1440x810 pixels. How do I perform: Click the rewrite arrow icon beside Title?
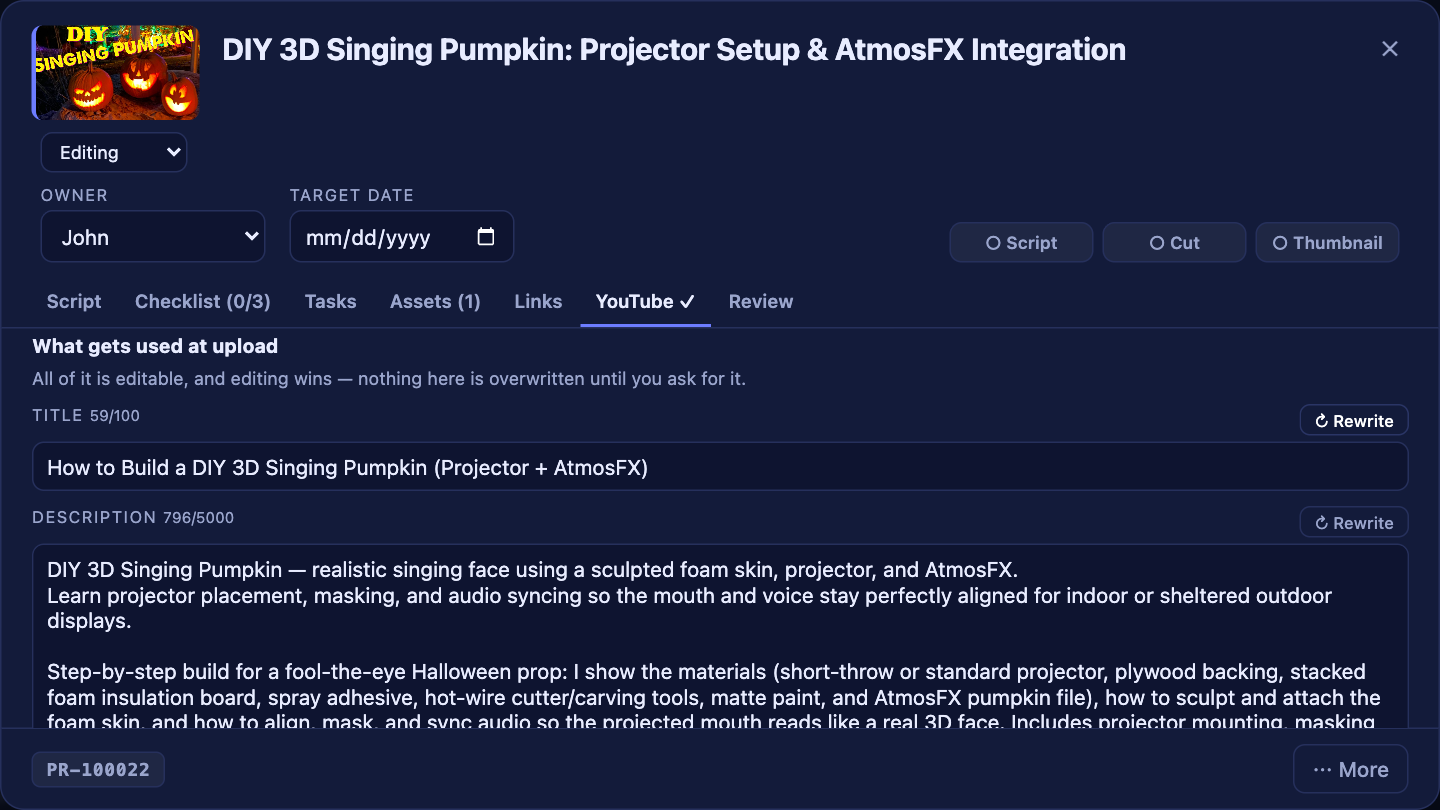(1321, 421)
